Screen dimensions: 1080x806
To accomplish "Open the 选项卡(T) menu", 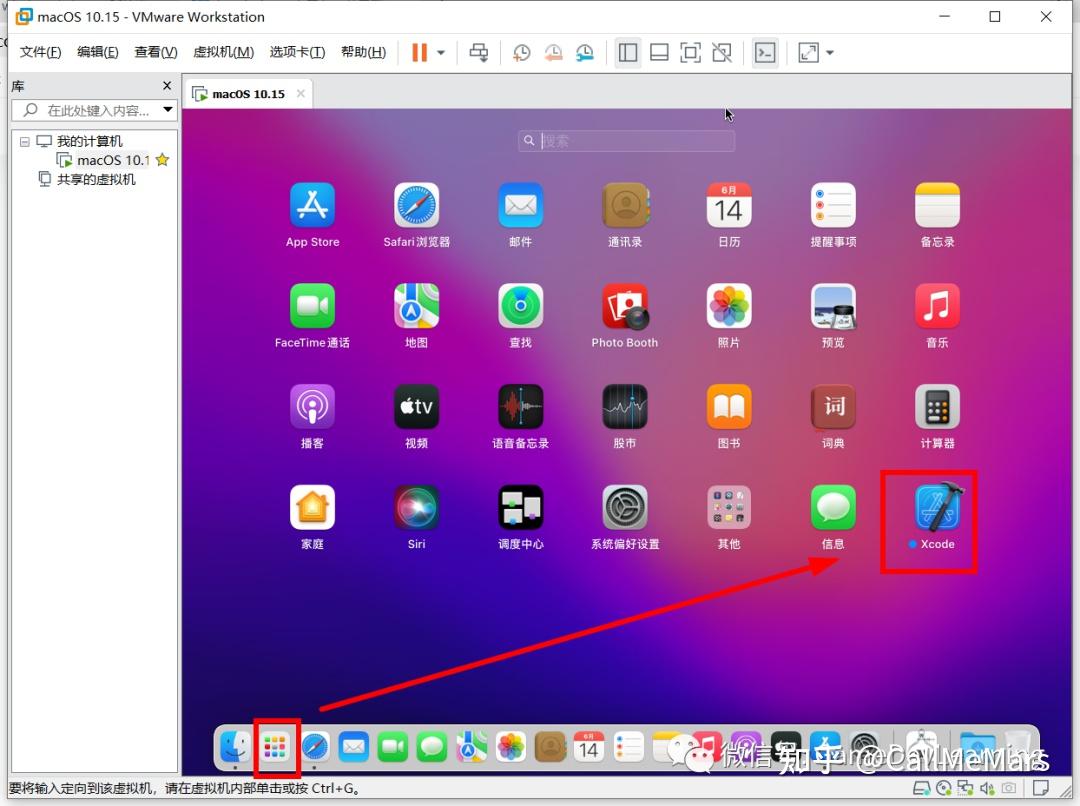I will 297,52.
